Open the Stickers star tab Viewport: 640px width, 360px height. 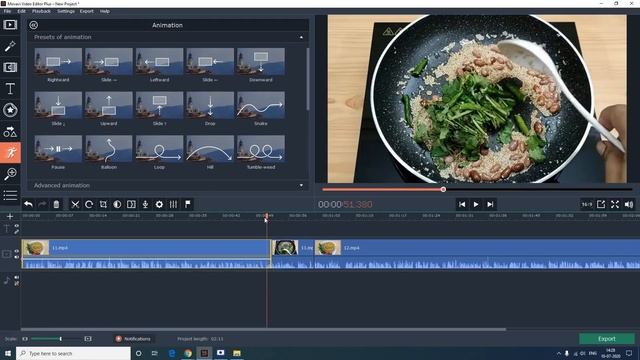[10, 110]
